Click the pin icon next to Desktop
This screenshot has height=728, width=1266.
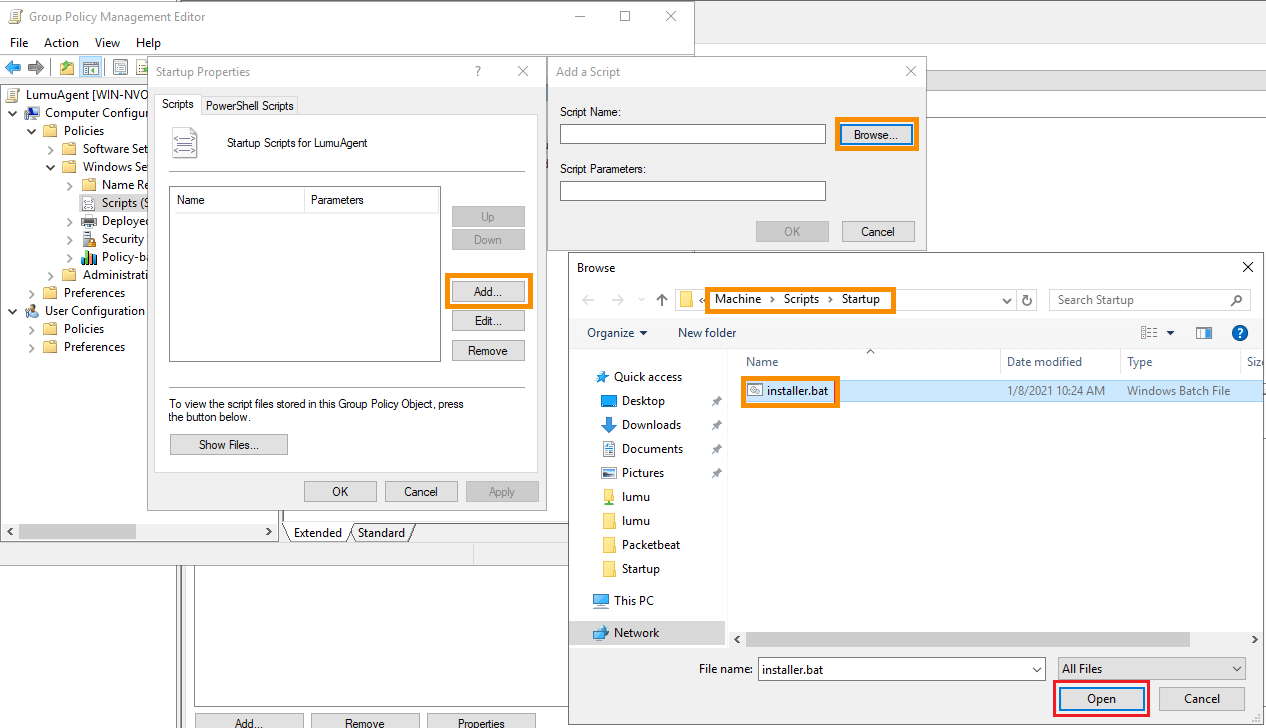pyautogui.click(x=717, y=400)
